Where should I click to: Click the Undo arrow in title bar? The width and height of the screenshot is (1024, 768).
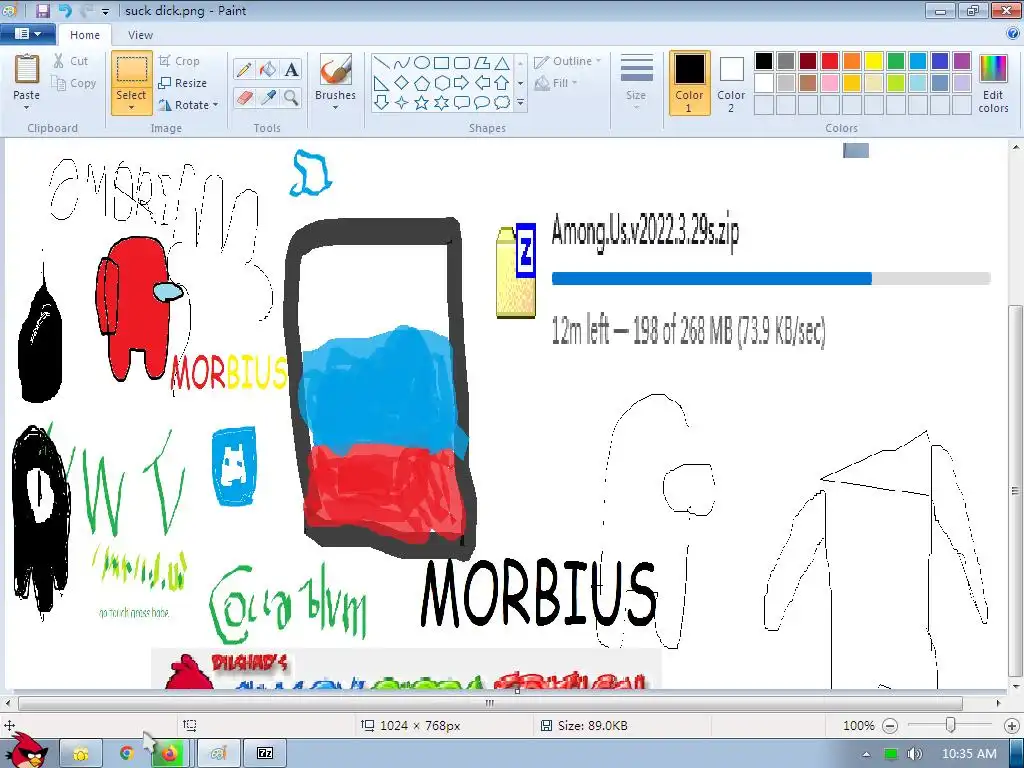(x=65, y=10)
